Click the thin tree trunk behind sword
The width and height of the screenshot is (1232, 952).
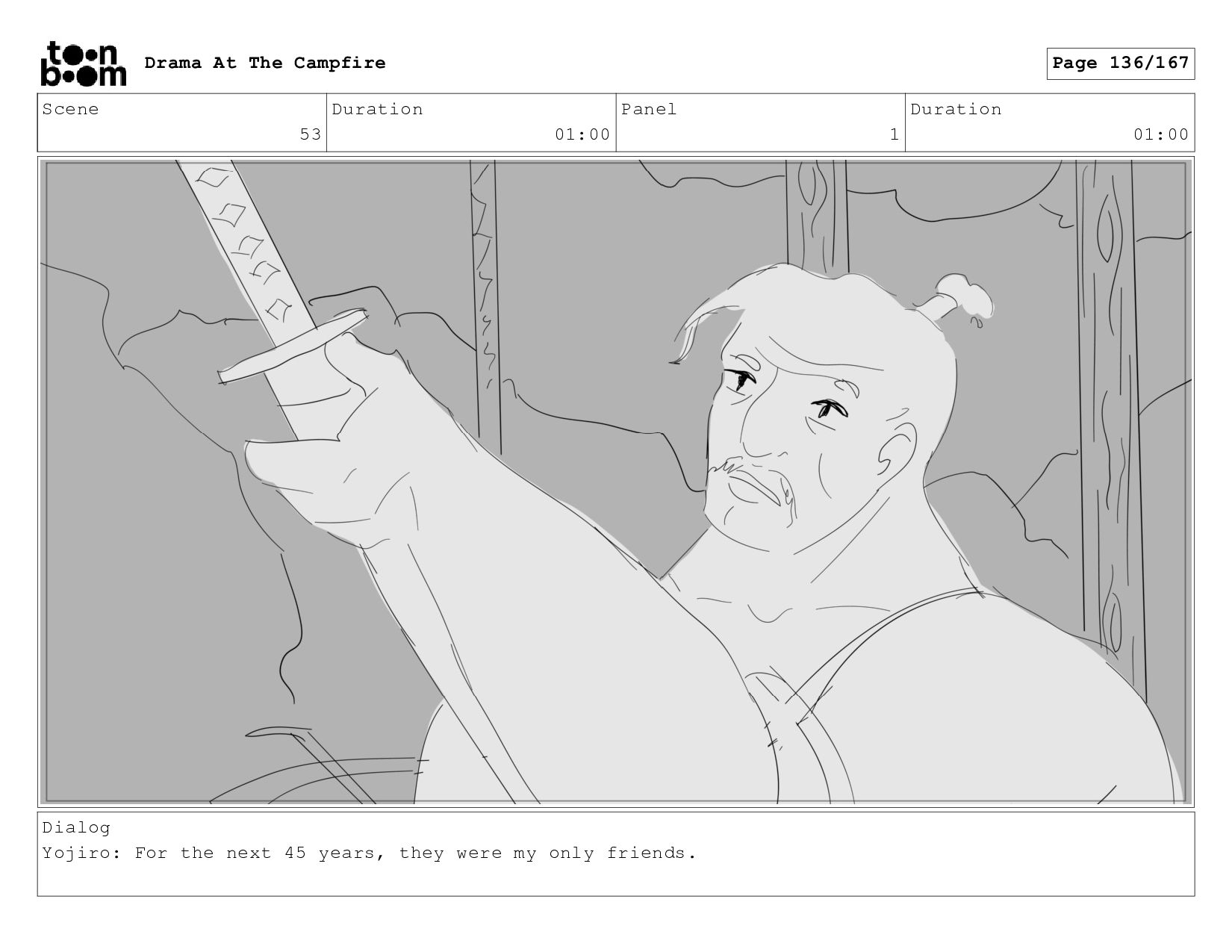pyautogui.click(x=485, y=299)
